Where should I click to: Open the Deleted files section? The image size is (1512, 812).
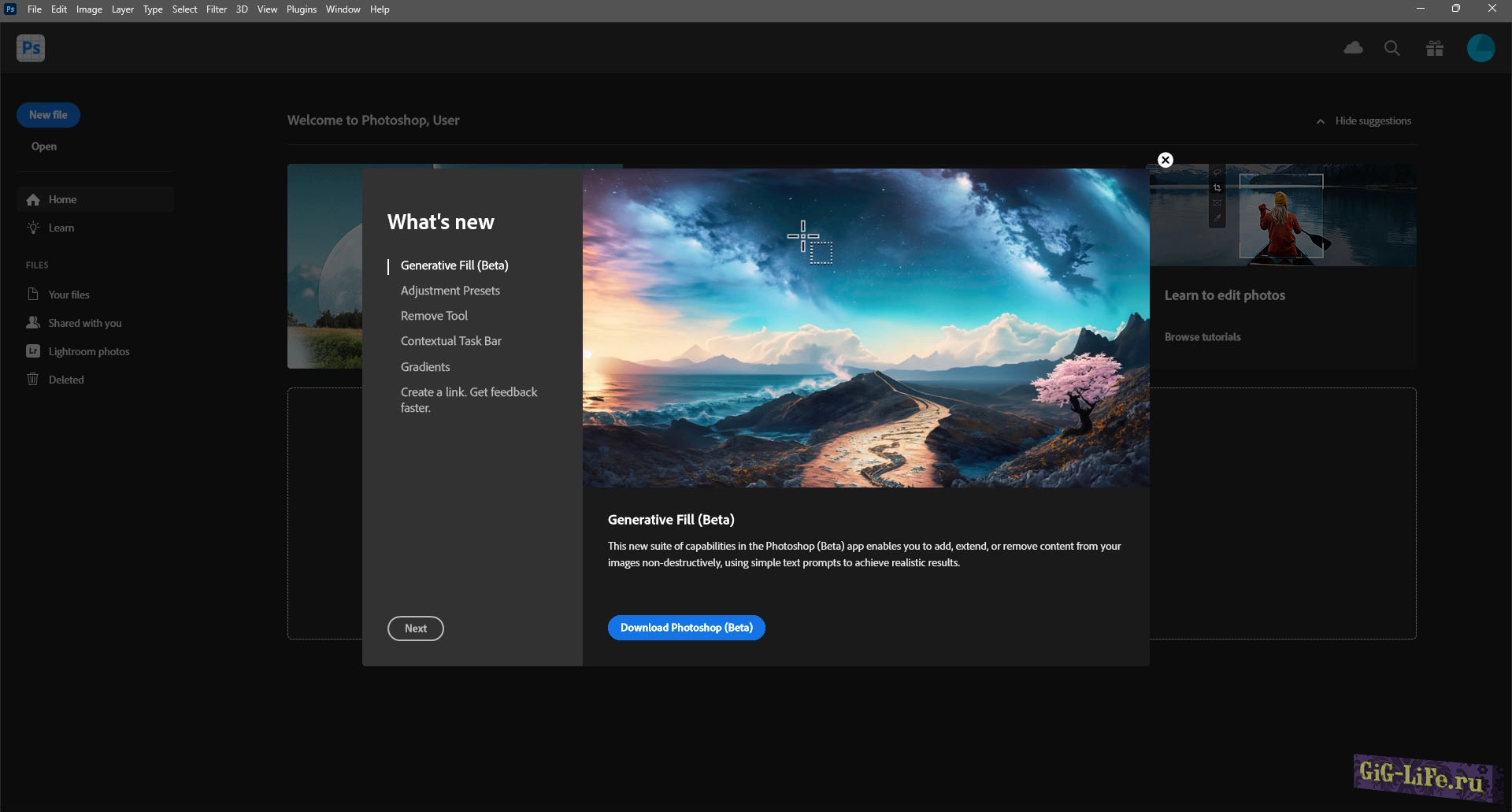(x=65, y=380)
